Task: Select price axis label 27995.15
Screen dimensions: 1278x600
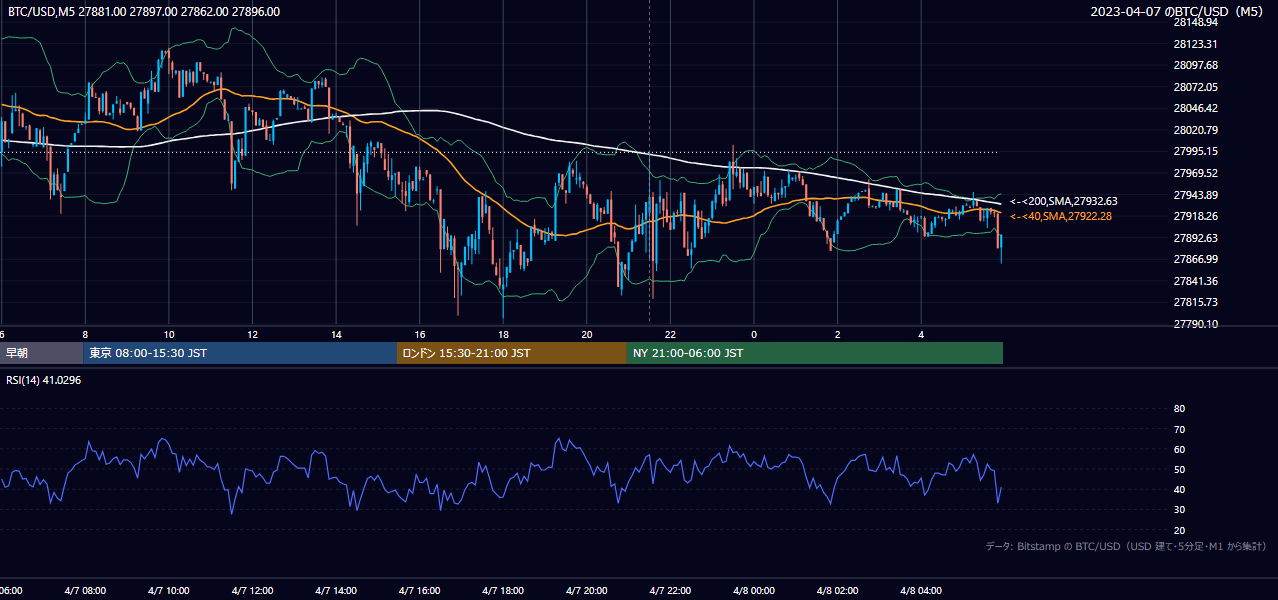Action: pyautogui.click(x=1195, y=151)
